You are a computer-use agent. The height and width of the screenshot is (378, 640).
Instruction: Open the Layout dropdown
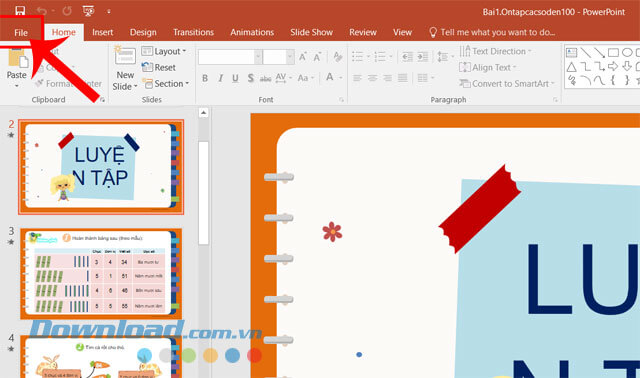(164, 51)
